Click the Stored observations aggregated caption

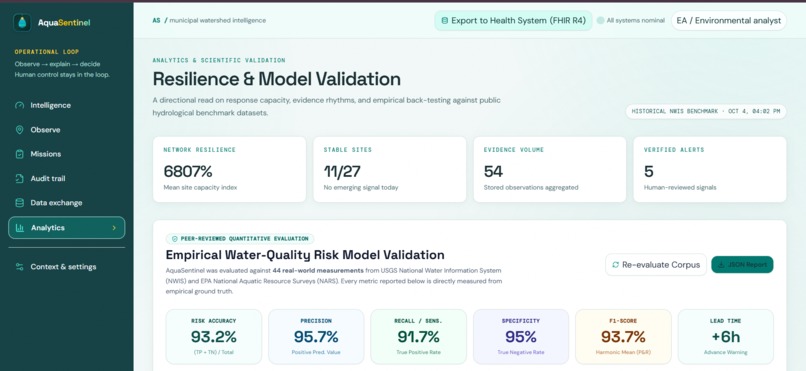531,188
